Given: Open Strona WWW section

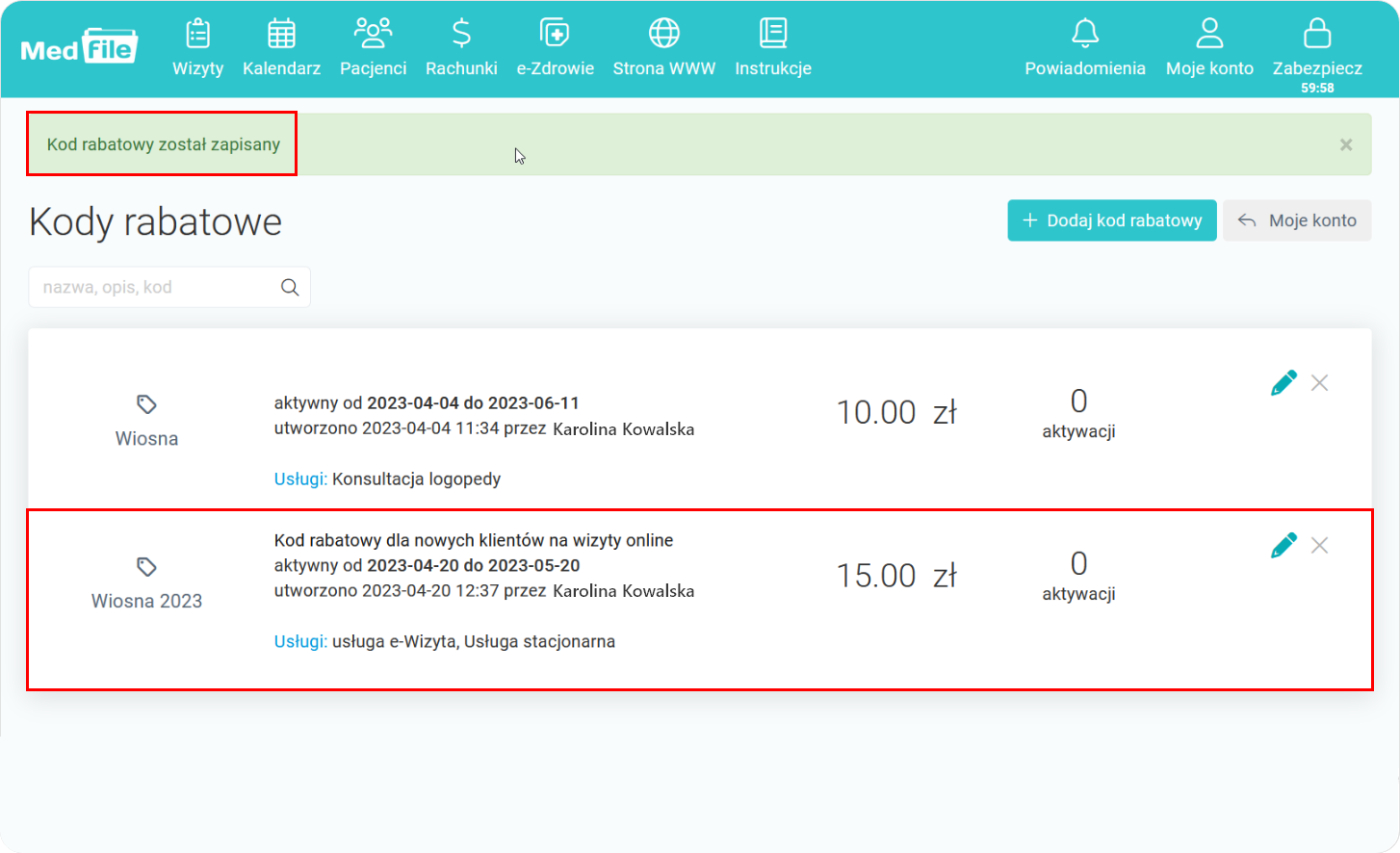Looking at the screenshot, I should tap(663, 48).
